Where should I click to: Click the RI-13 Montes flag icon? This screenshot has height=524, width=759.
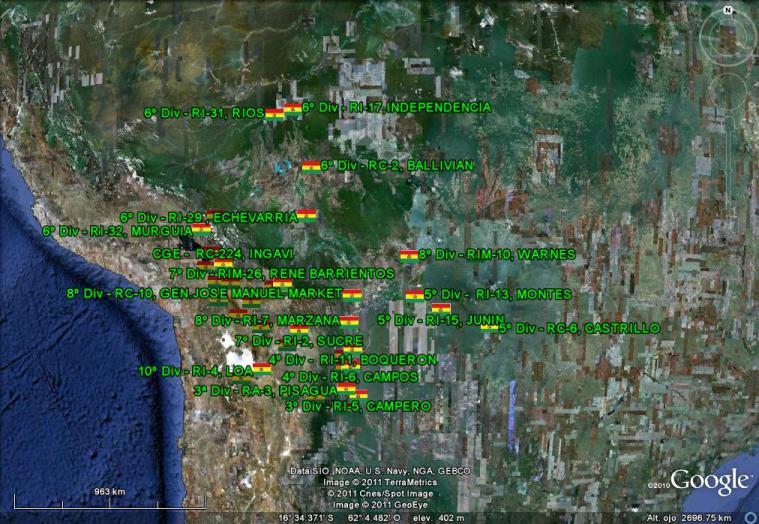(414, 295)
